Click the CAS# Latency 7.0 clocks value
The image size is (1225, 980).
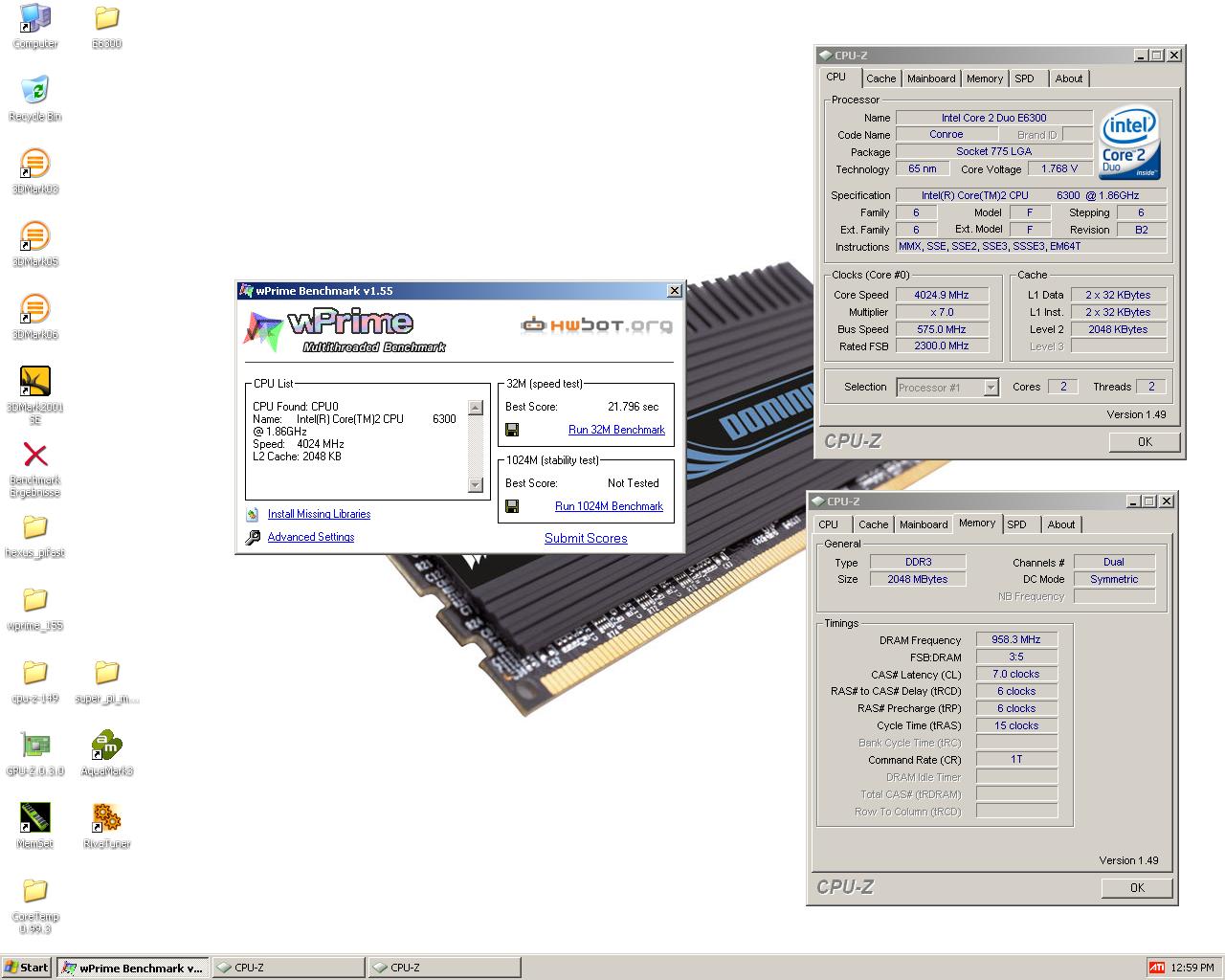point(1016,675)
